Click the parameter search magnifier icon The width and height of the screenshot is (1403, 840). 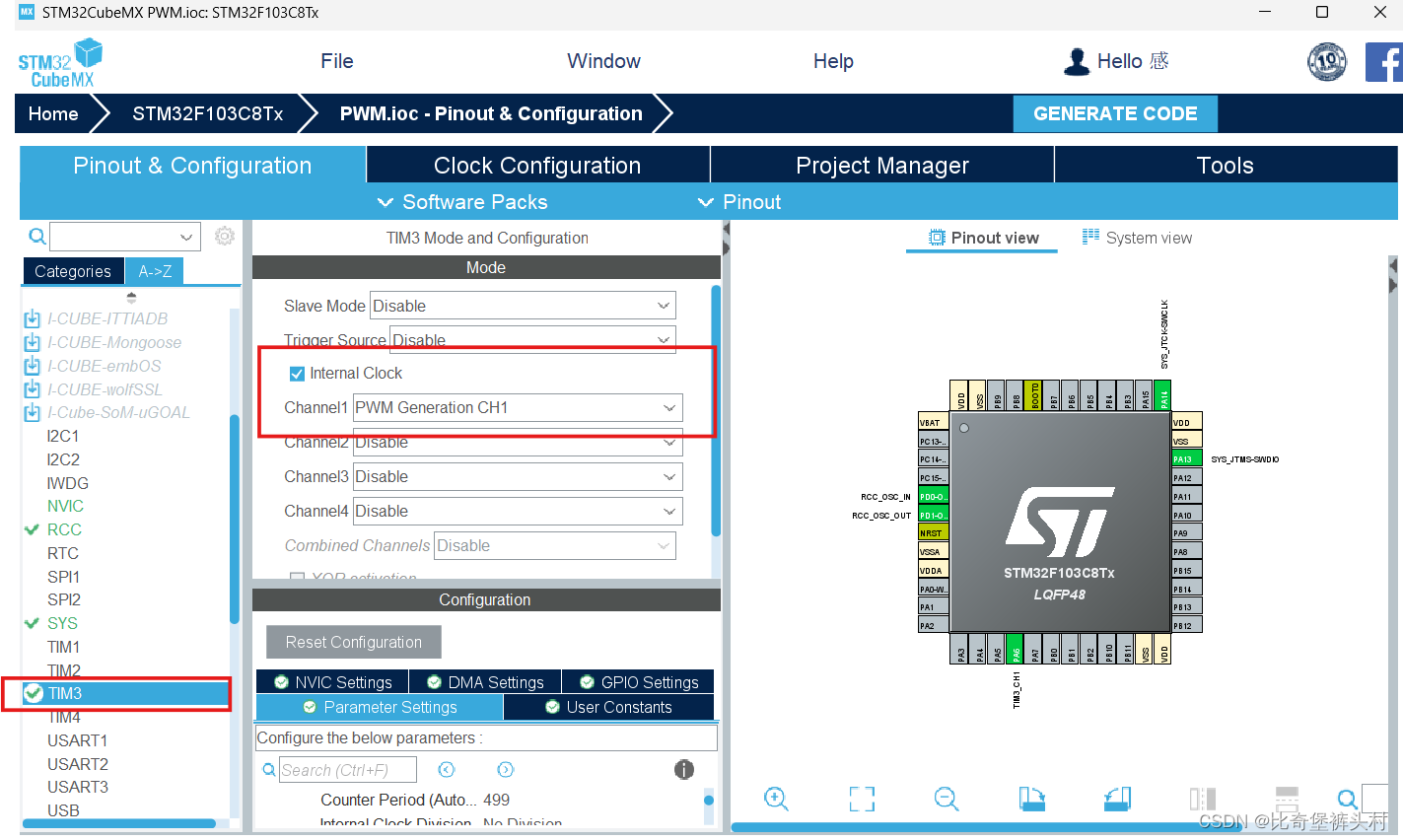(269, 770)
